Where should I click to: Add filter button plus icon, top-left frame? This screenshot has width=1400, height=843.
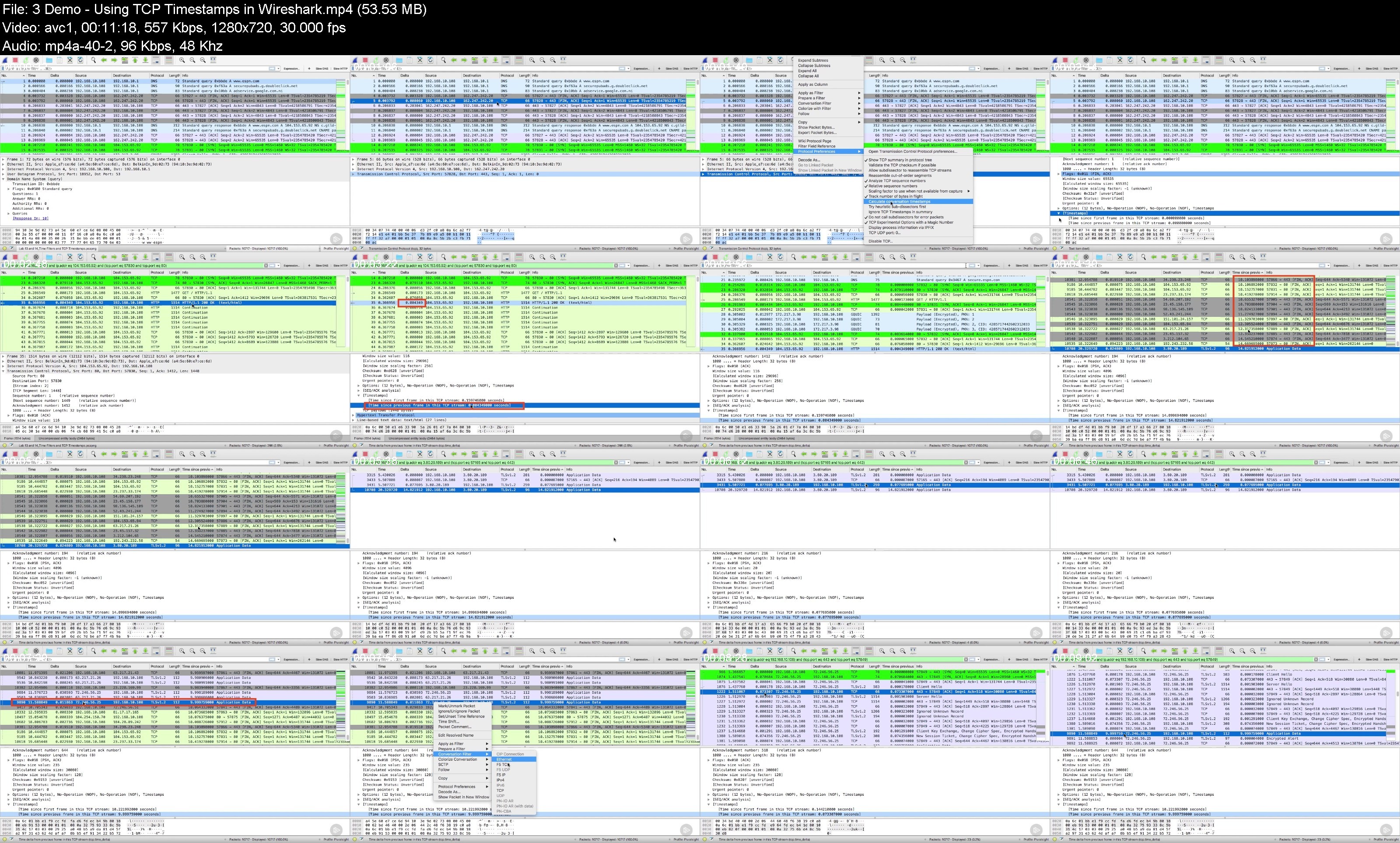coord(309,69)
